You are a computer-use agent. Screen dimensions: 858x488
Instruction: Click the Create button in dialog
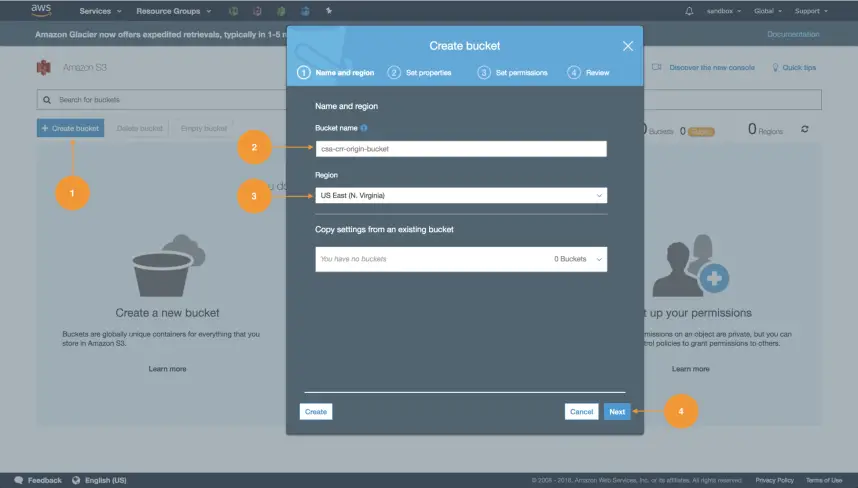click(x=316, y=411)
